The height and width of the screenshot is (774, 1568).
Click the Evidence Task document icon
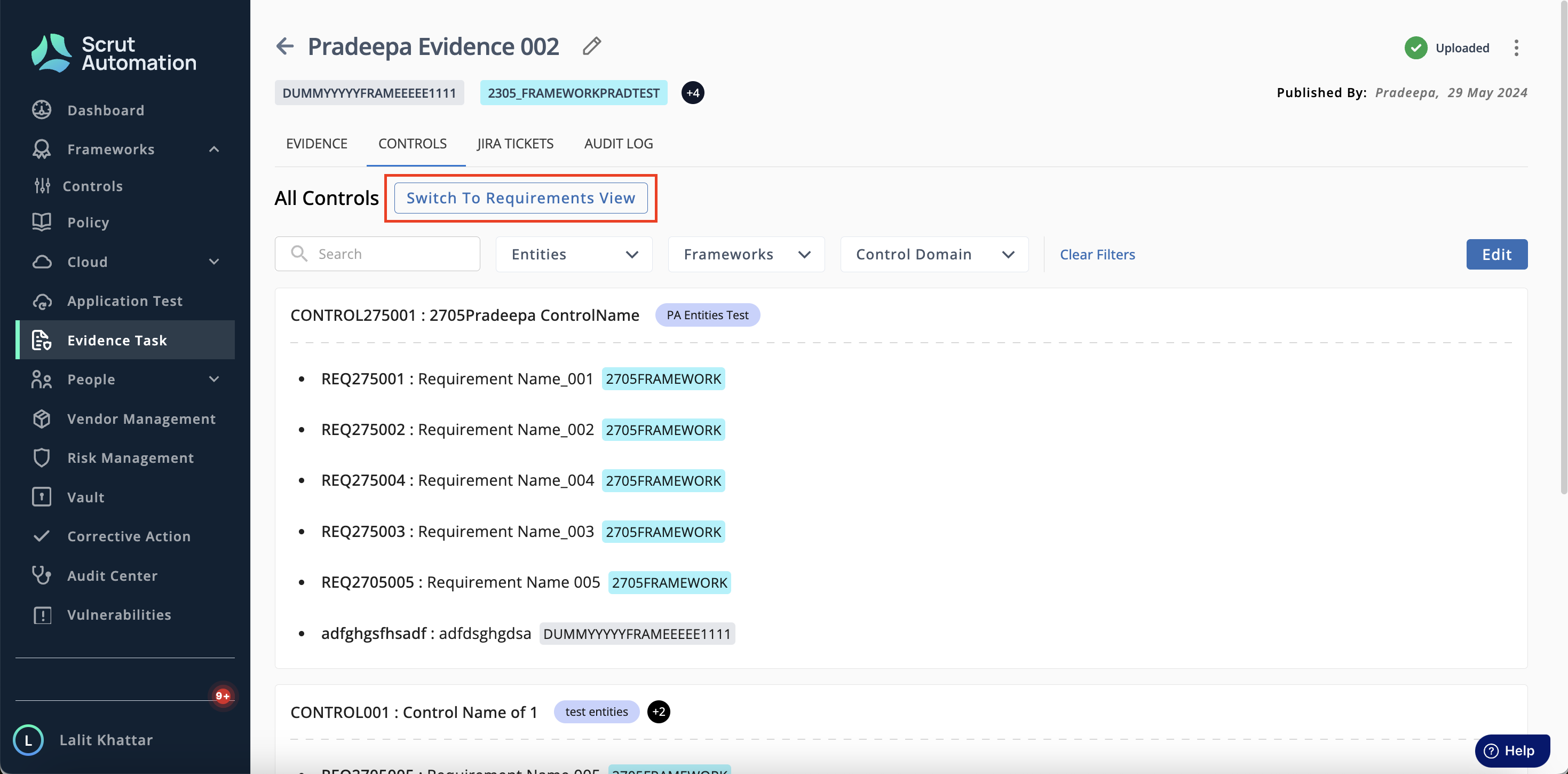[x=42, y=340]
